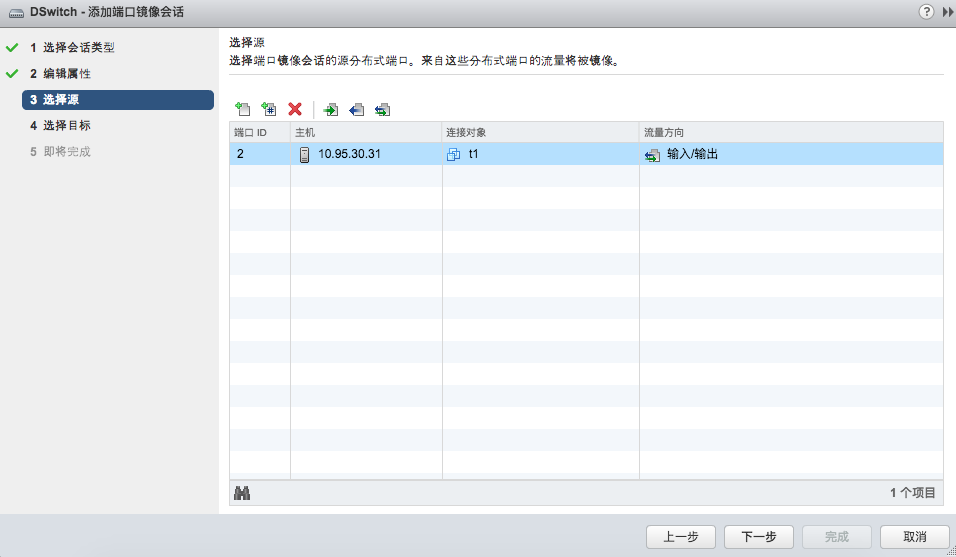Set traffic direction to ingress/egress icon

point(382,110)
